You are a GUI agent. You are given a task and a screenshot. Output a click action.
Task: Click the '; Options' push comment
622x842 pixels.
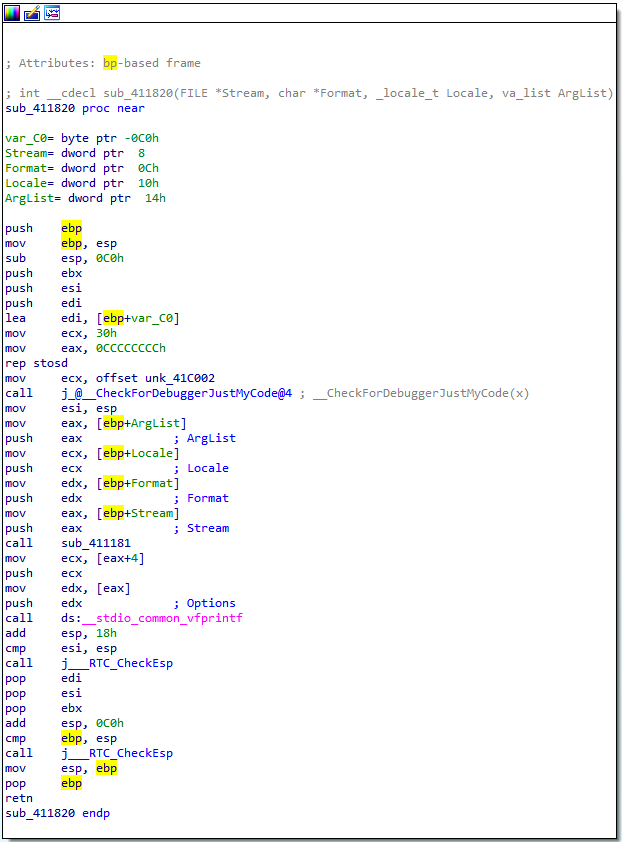click(x=205, y=604)
